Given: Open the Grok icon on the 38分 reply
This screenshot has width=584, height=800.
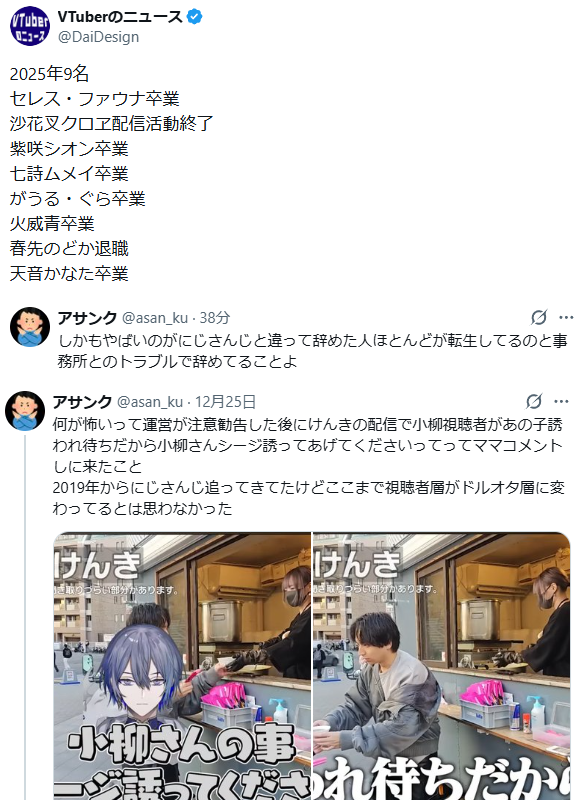Looking at the screenshot, I should tap(539, 317).
